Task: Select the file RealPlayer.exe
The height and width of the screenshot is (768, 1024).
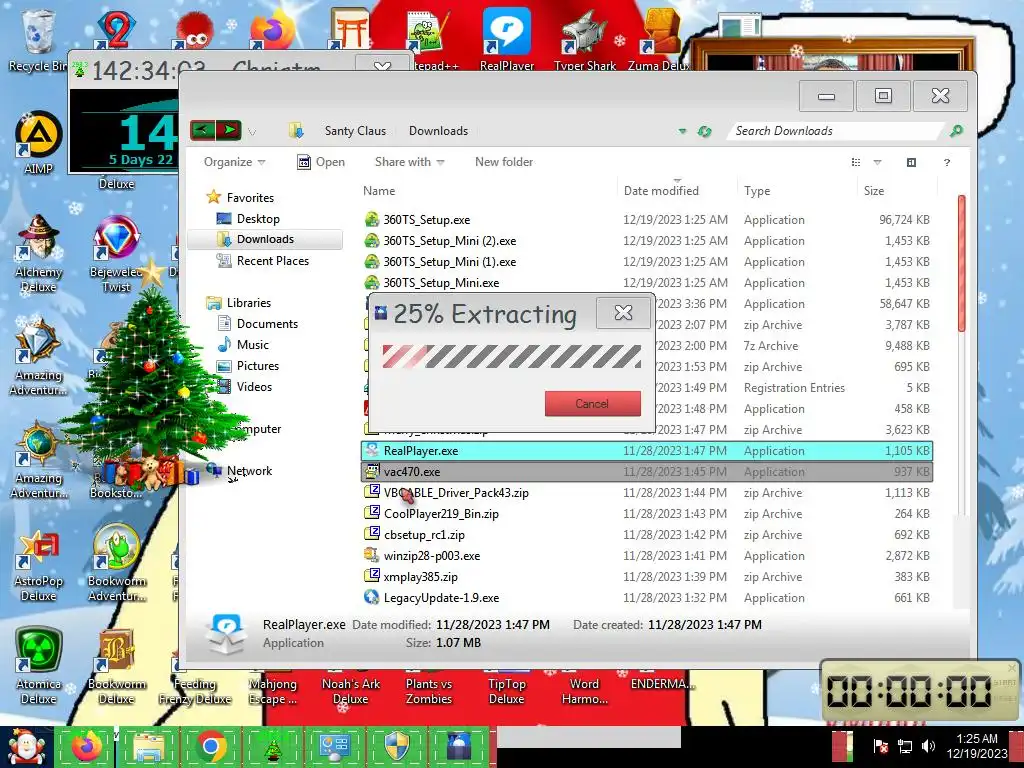Action: pos(647,451)
